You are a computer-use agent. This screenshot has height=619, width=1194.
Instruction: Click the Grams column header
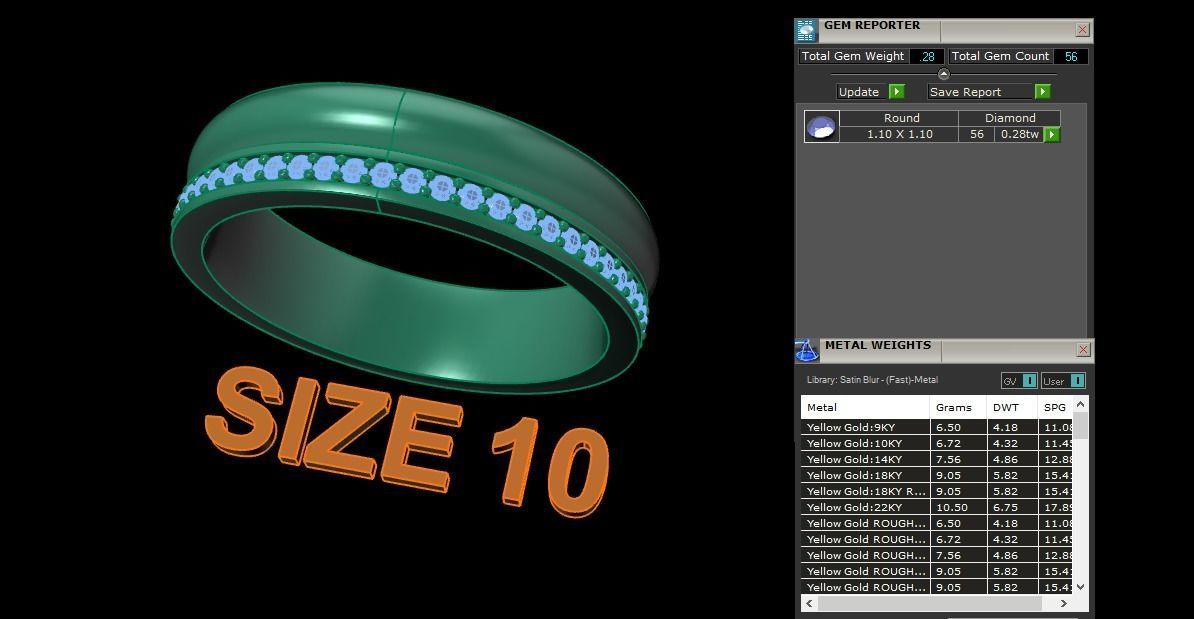pyautogui.click(x=958, y=407)
